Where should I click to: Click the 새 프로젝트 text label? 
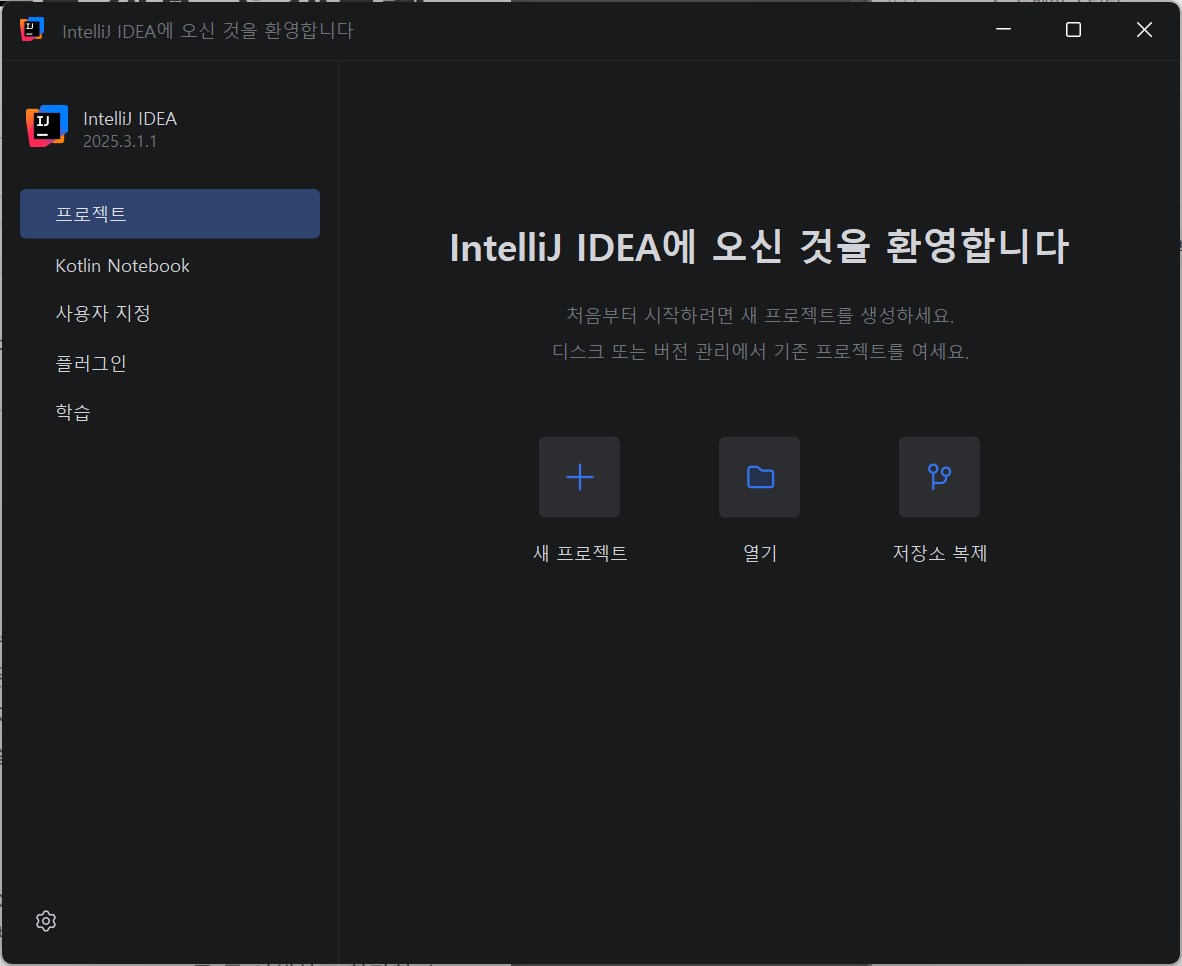580,553
